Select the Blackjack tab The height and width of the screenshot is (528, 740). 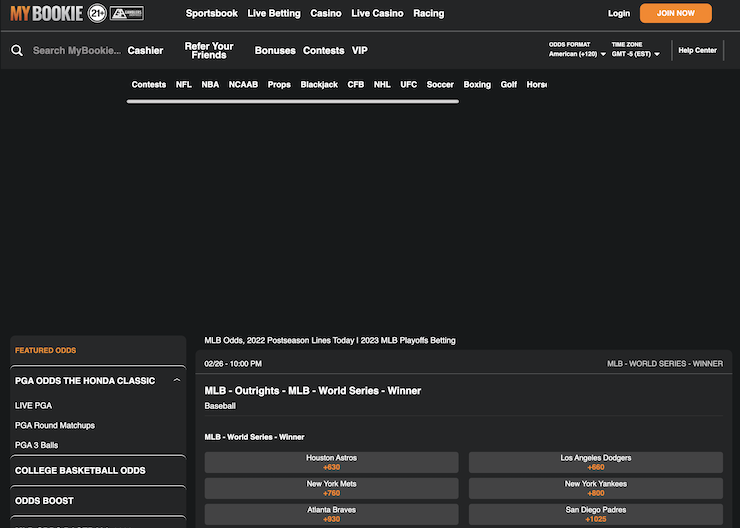319,84
